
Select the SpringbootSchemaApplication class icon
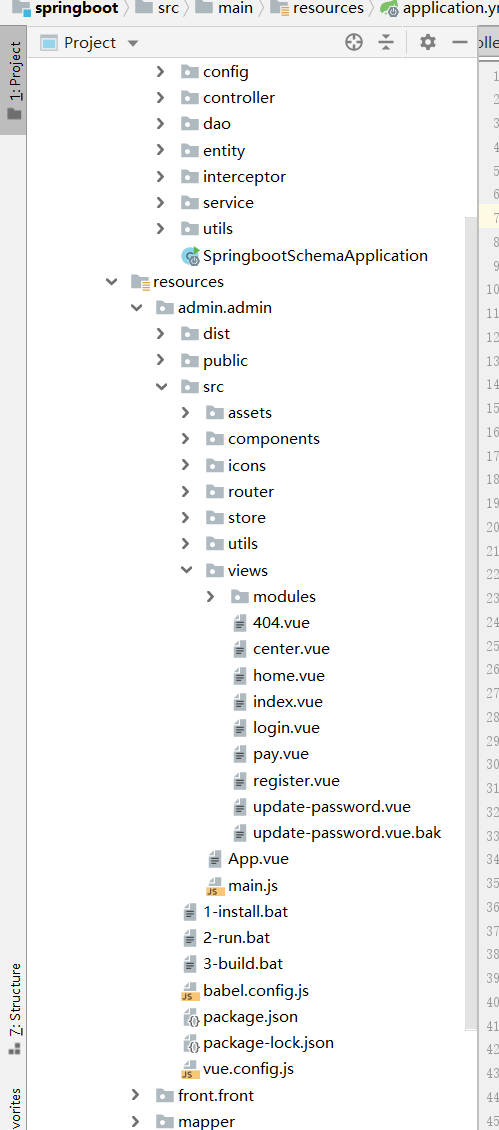(190, 256)
